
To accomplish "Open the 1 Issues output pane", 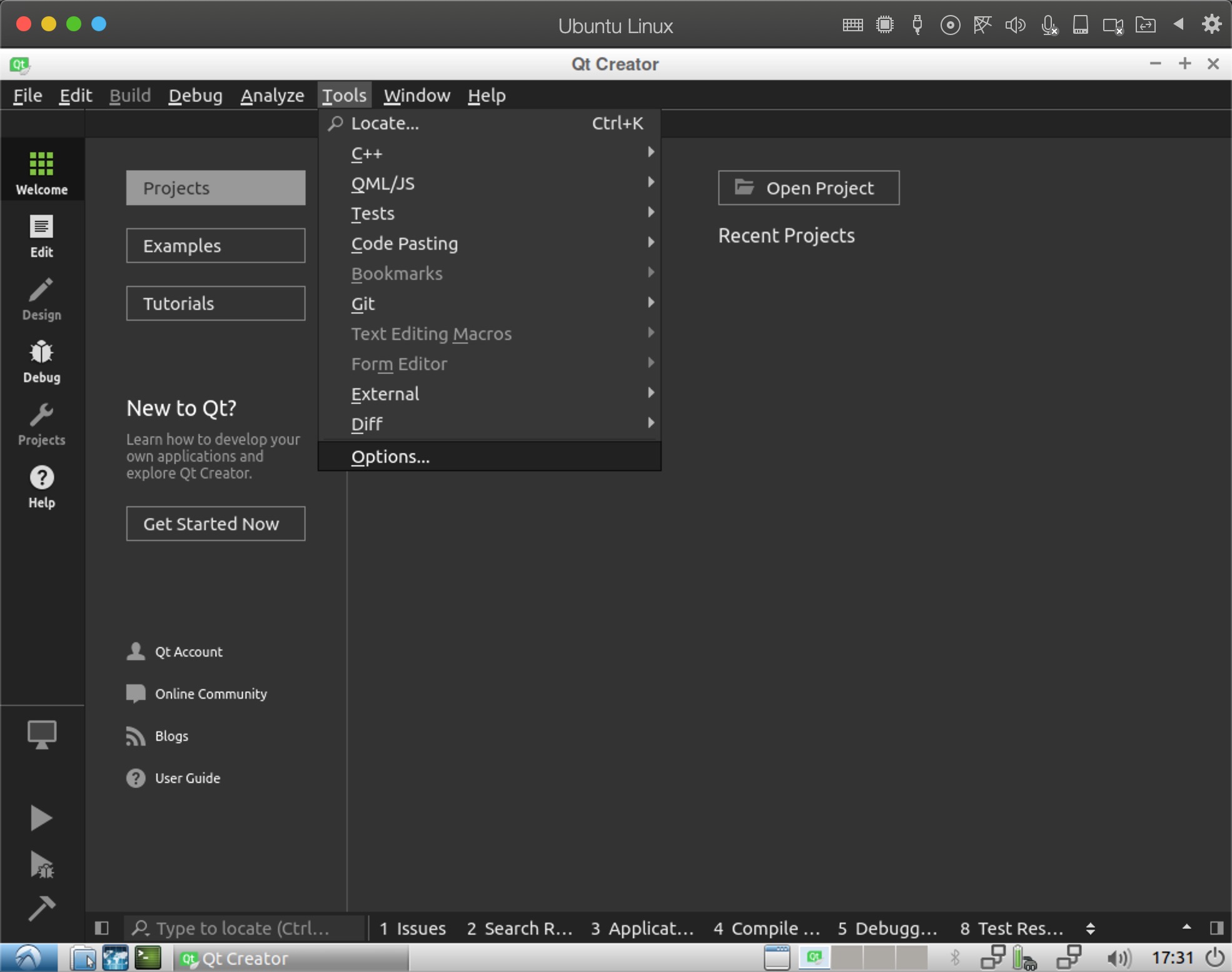I will point(413,928).
